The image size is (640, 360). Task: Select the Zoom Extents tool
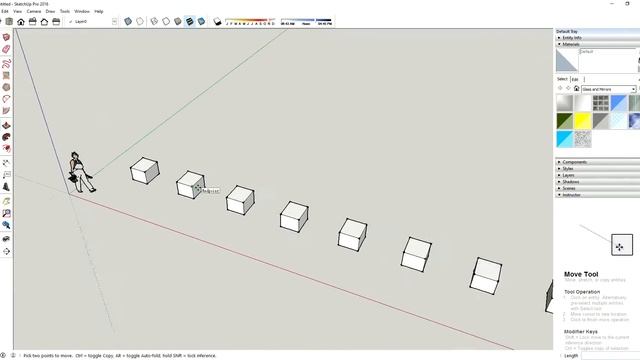(x=6, y=225)
